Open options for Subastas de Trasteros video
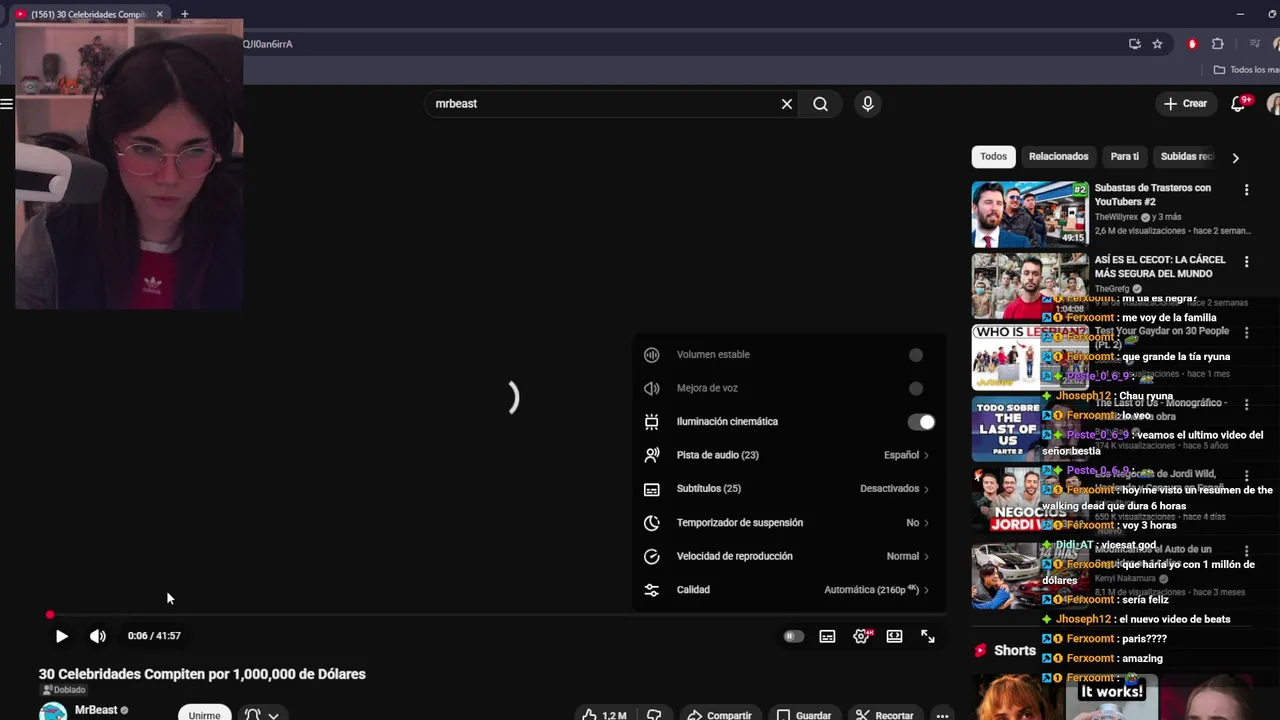 (1246, 190)
